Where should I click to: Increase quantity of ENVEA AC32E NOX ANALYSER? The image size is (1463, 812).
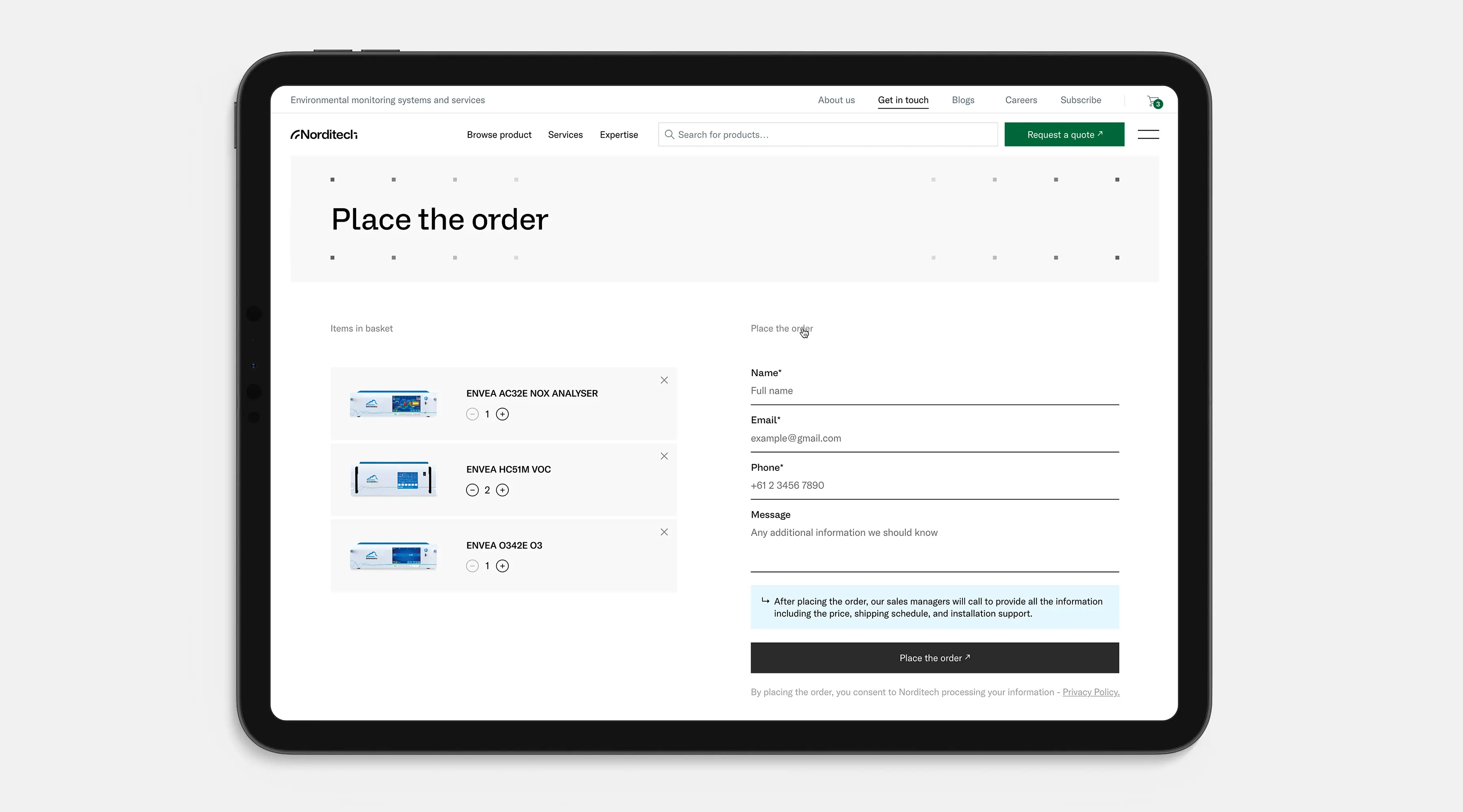pyautogui.click(x=502, y=414)
